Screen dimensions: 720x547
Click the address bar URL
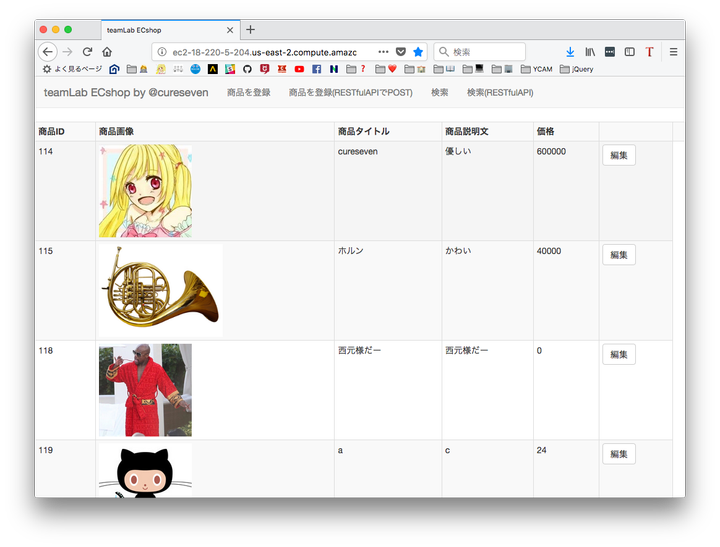(x=264, y=52)
